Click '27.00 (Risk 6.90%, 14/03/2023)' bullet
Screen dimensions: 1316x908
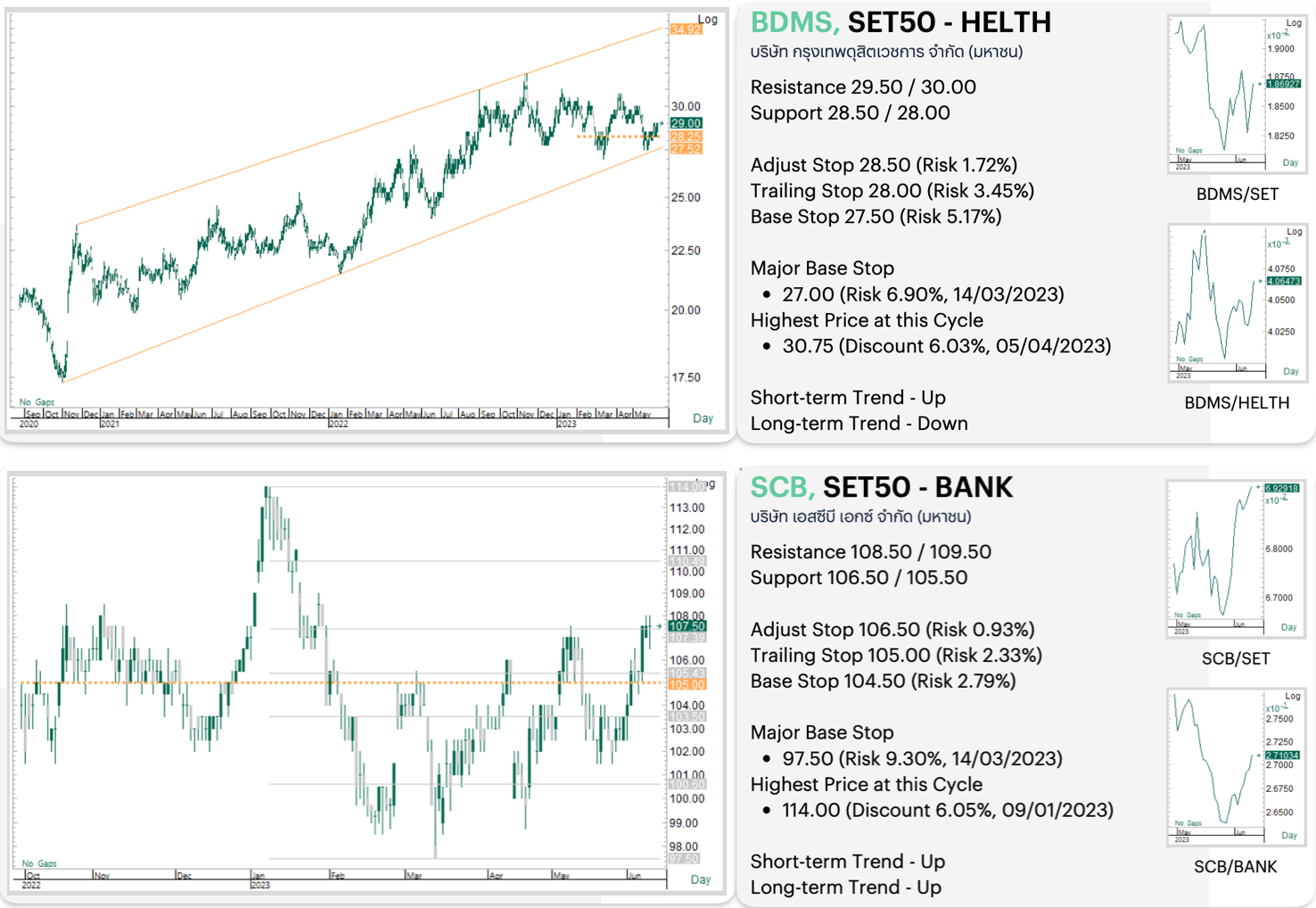(923, 293)
